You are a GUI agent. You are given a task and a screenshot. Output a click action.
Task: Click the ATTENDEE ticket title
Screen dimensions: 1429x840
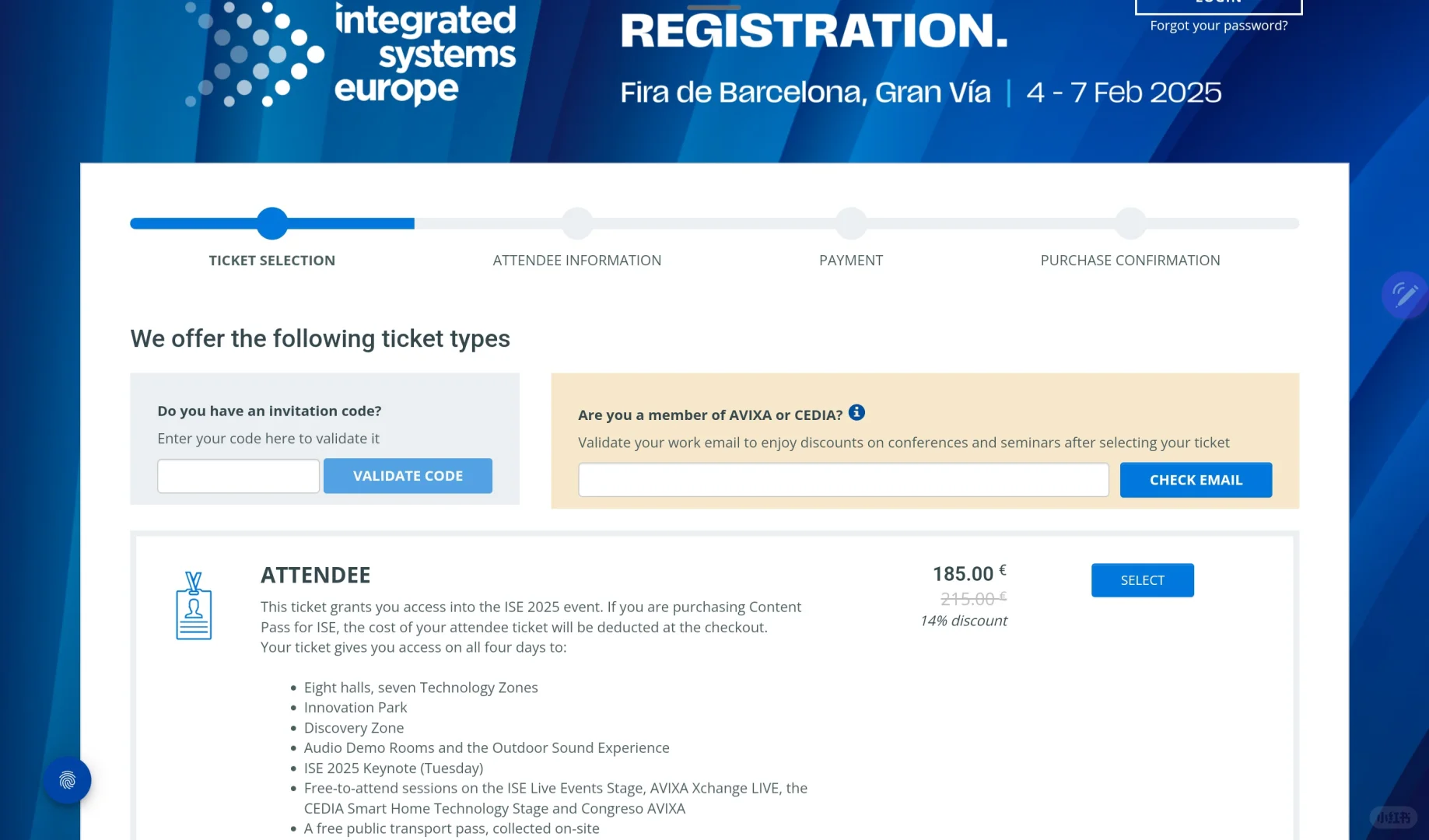pyautogui.click(x=316, y=576)
